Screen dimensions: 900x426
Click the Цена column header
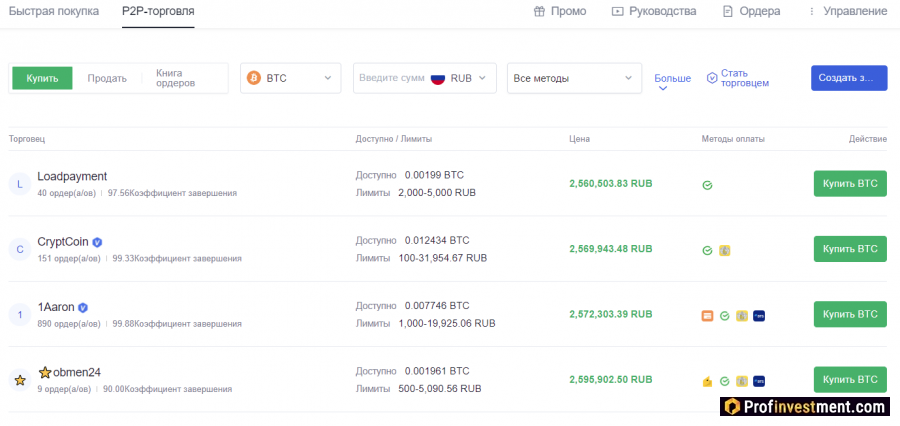579,139
